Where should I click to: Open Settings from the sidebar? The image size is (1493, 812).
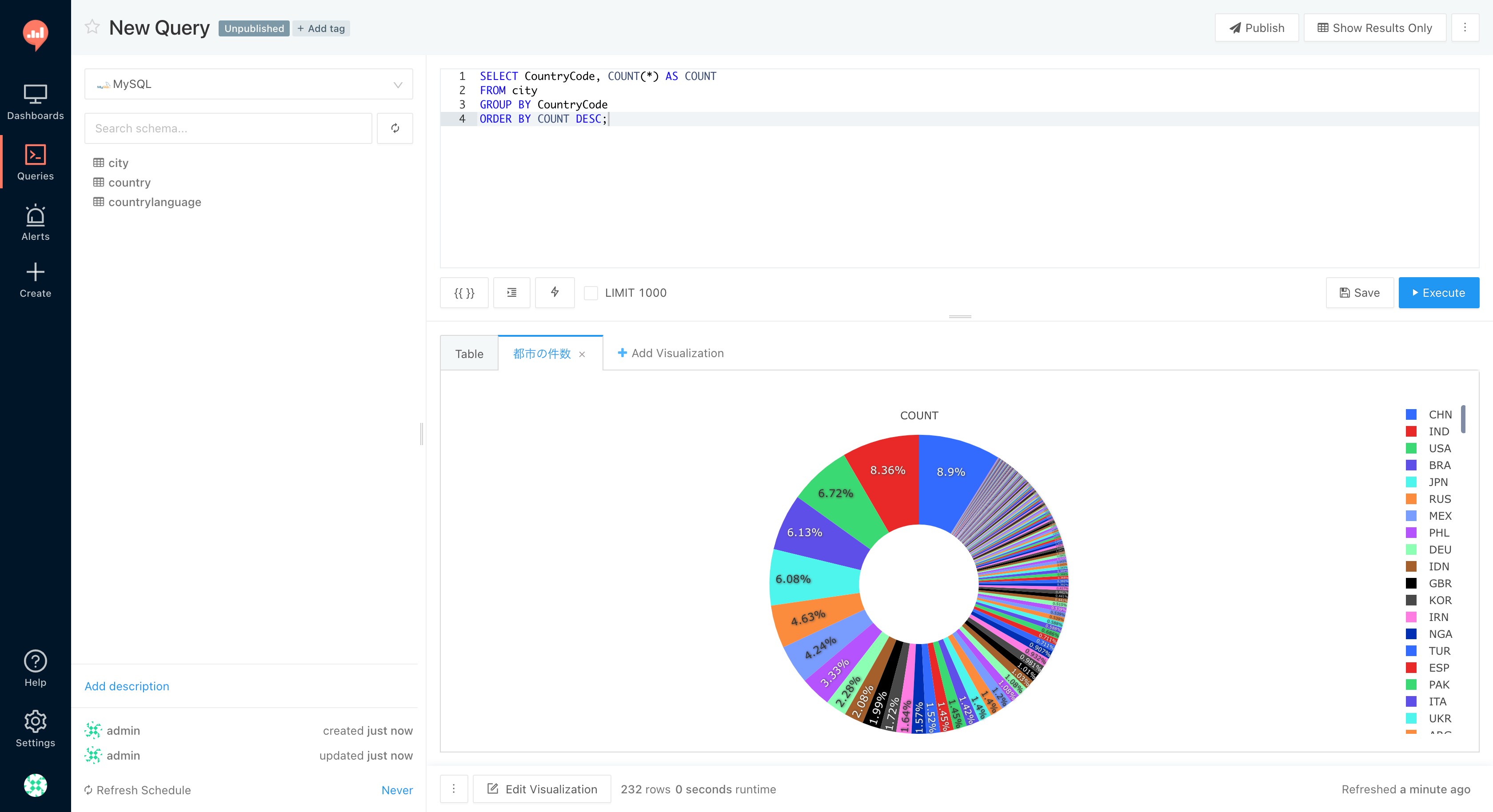[x=36, y=729]
